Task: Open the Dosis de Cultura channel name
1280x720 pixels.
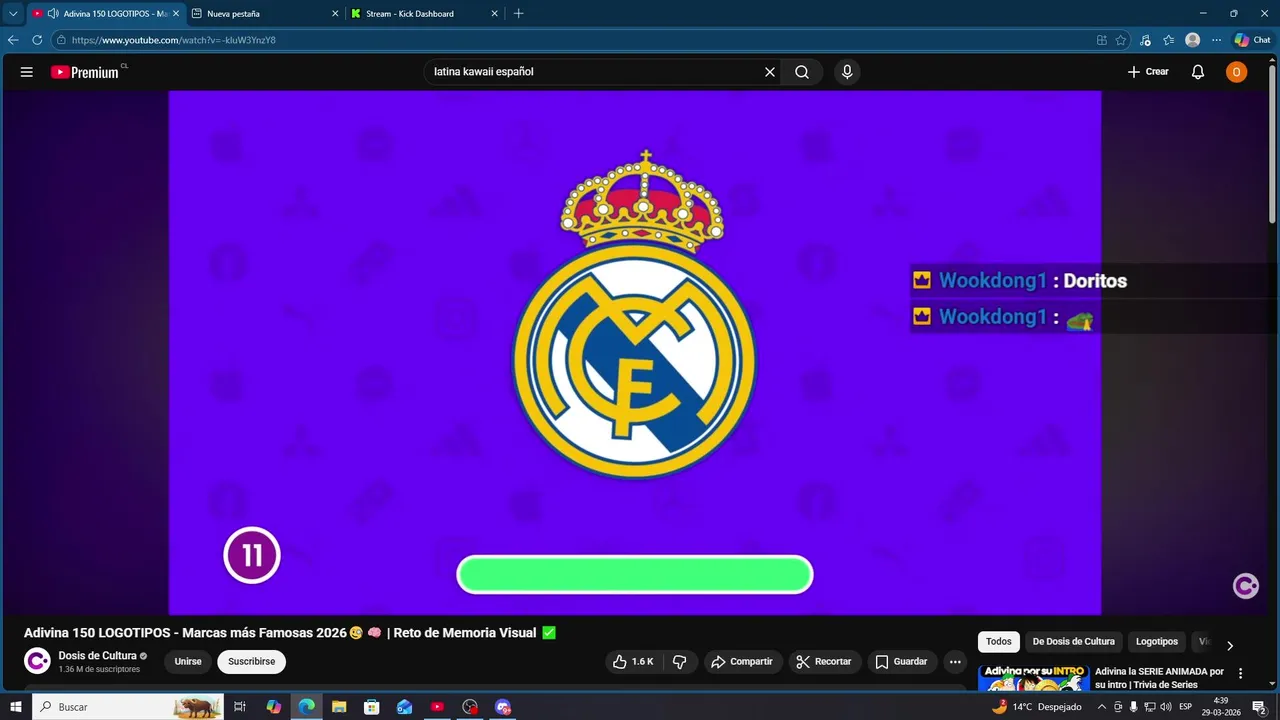Action: [97, 656]
